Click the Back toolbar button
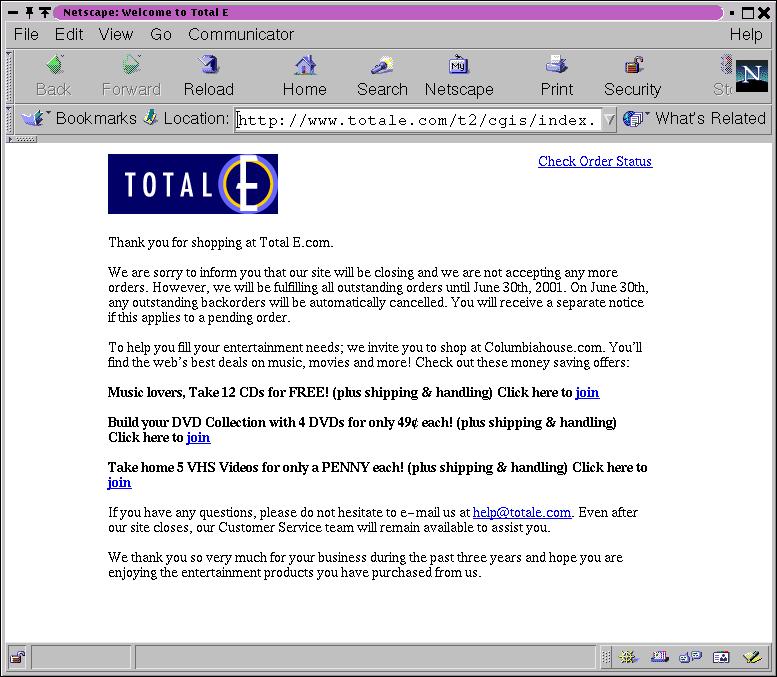 (x=54, y=76)
